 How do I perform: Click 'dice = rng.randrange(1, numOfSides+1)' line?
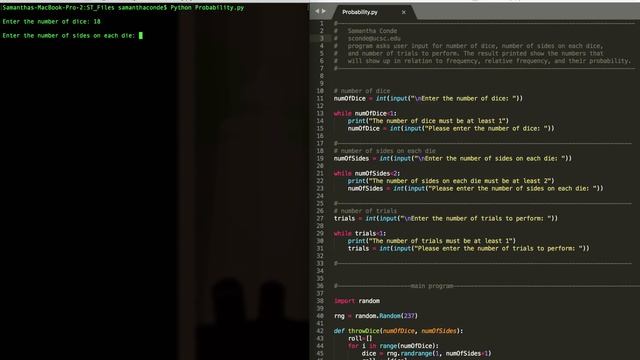427,353
